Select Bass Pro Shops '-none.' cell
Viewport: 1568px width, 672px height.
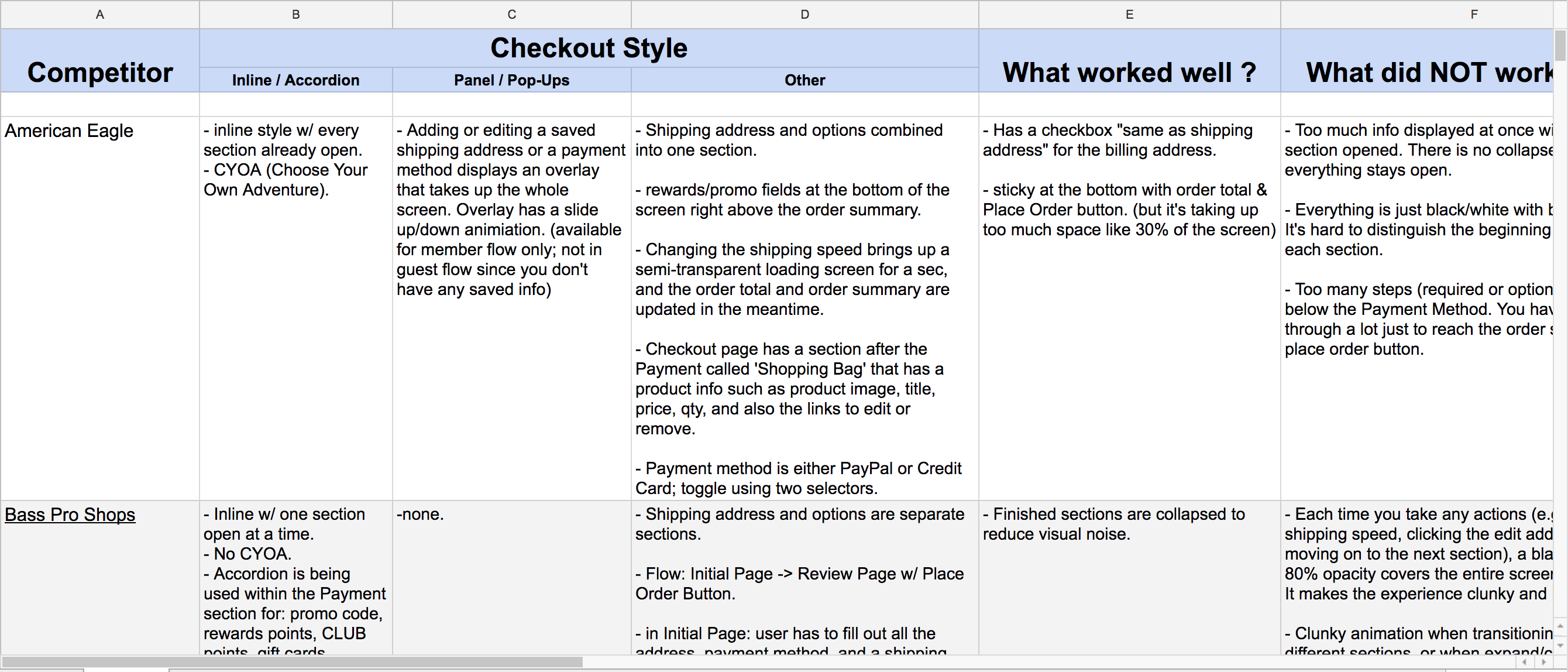pos(512,578)
